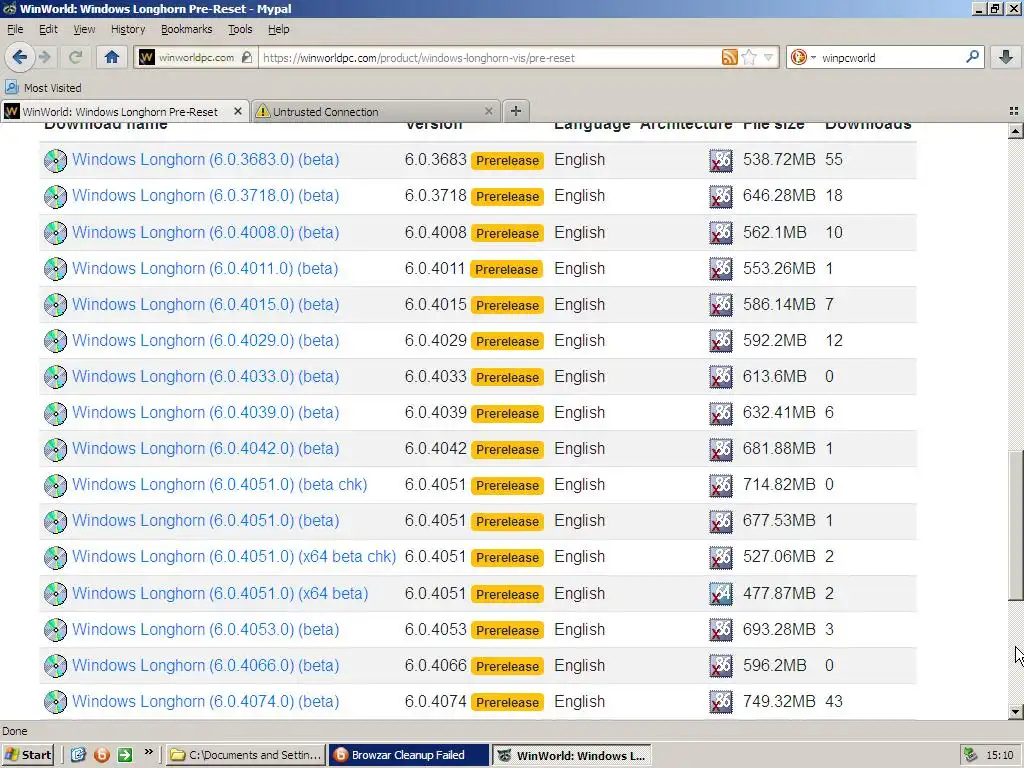Screen dimensions: 1024x768
Task: Click the x64 architecture icon for 477.87MB row
Action: (721, 594)
